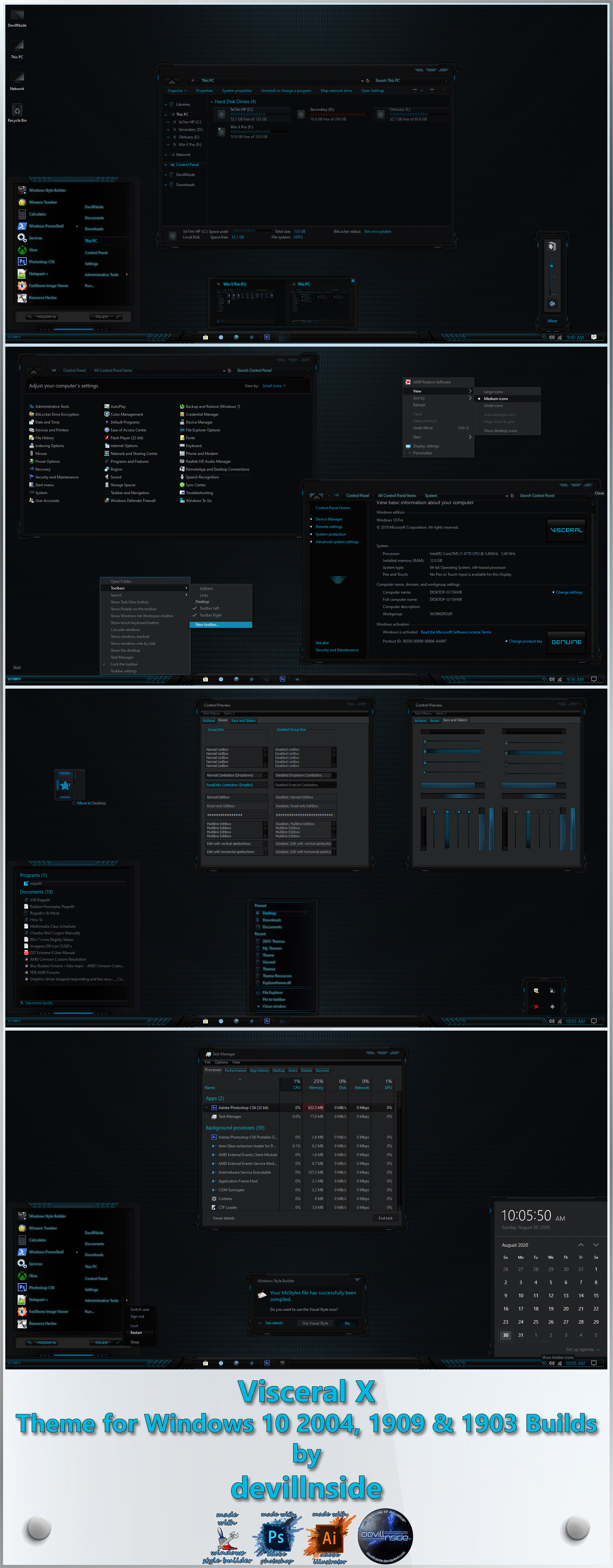Click Read the Microsoft Software License Terms
Screen dimensions: 613x1568
tap(456, 632)
